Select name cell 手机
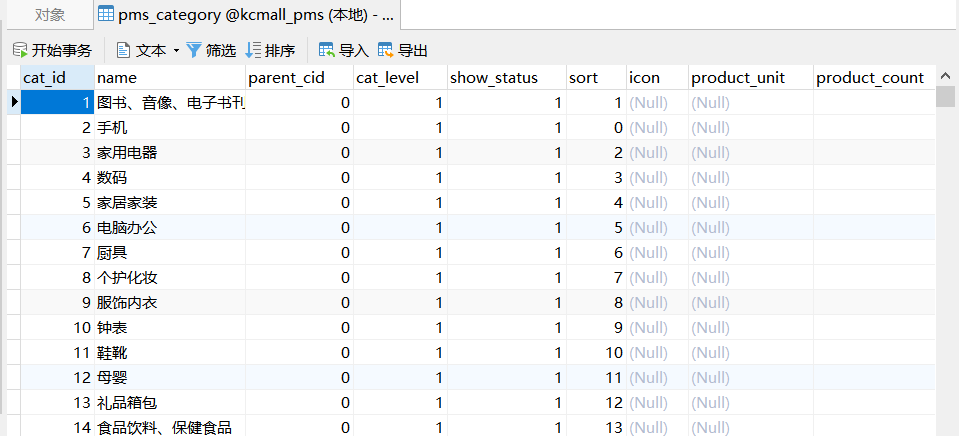 170,127
